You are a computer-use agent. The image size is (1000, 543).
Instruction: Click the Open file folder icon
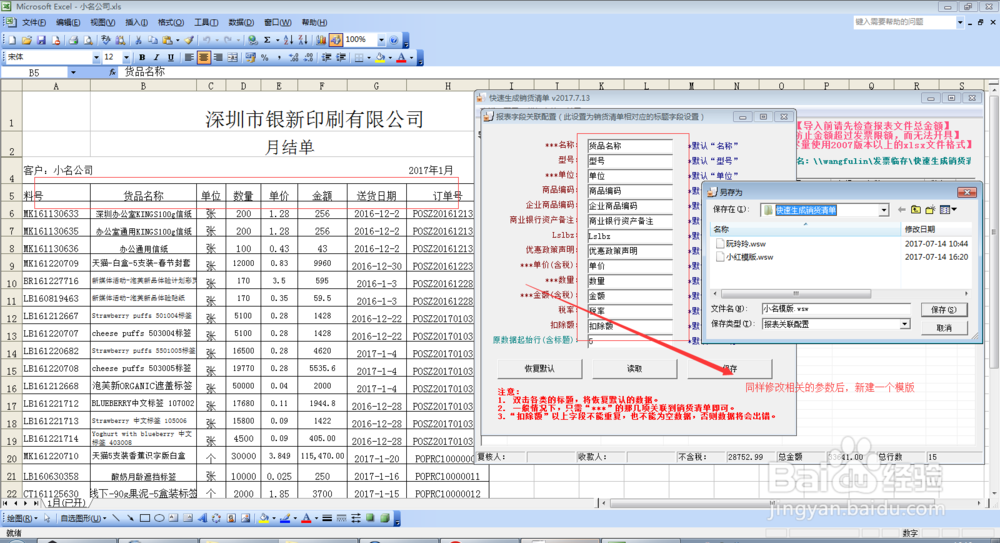tap(26, 40)
